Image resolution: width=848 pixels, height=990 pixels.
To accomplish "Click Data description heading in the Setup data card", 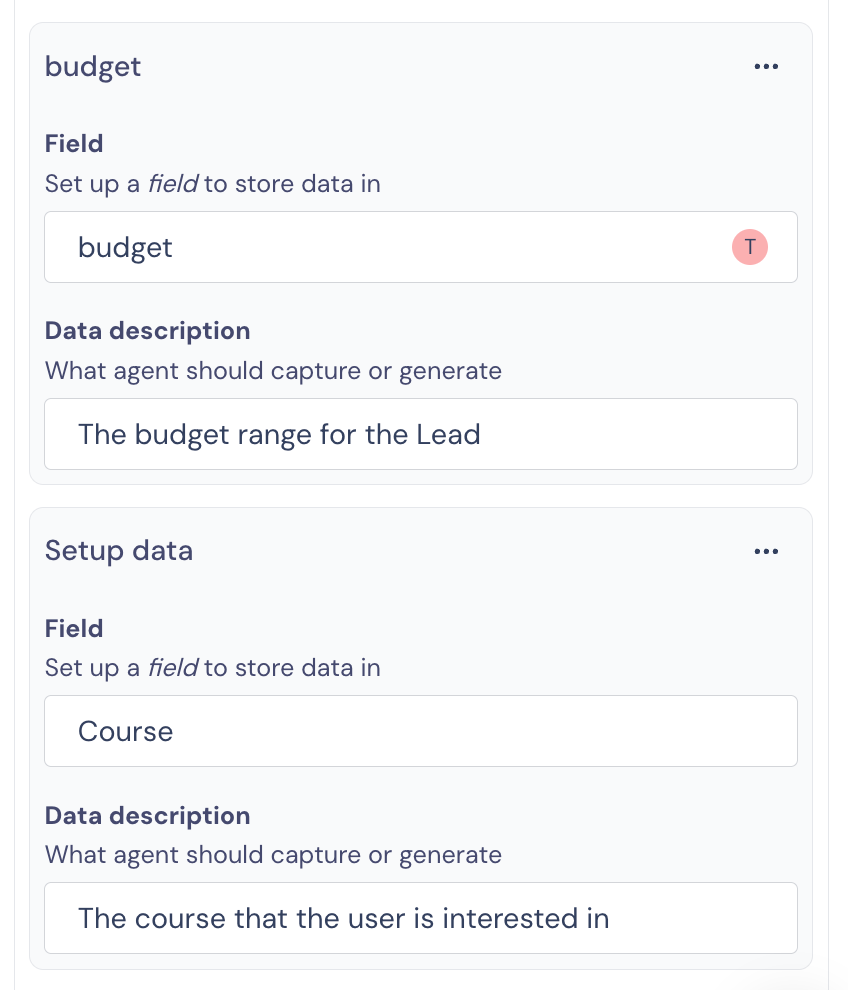I will click(147, 816).
